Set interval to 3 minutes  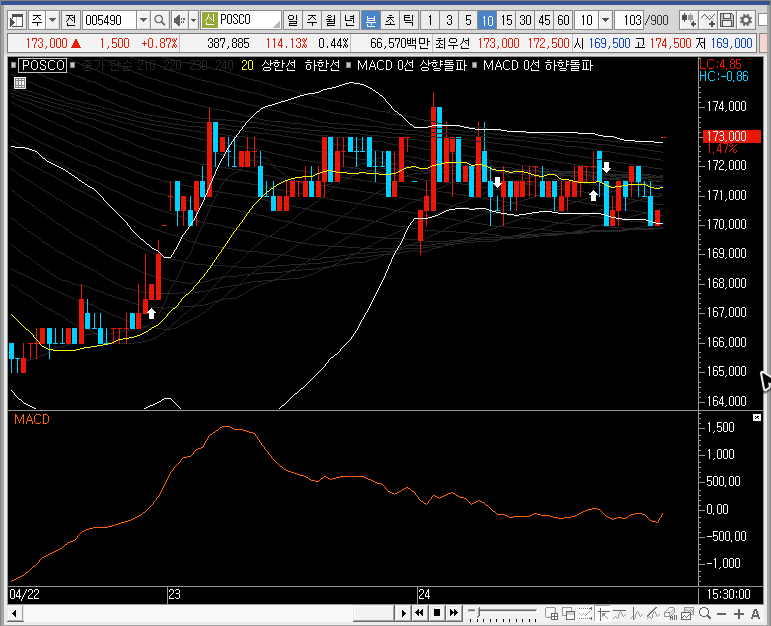pyautogui.click(x=449, y=20)
